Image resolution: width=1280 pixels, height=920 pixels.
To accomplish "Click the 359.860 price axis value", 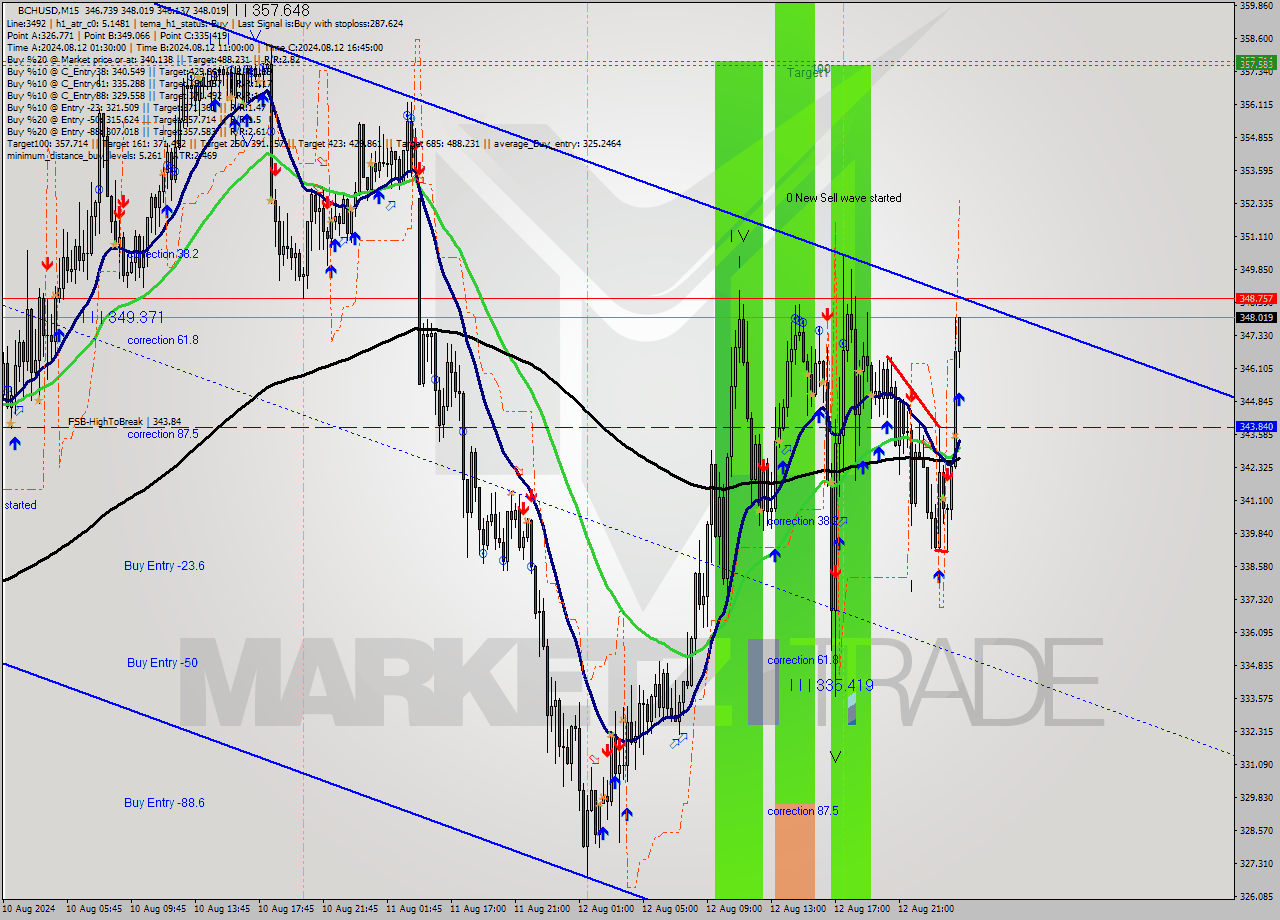I will 1256,6.
